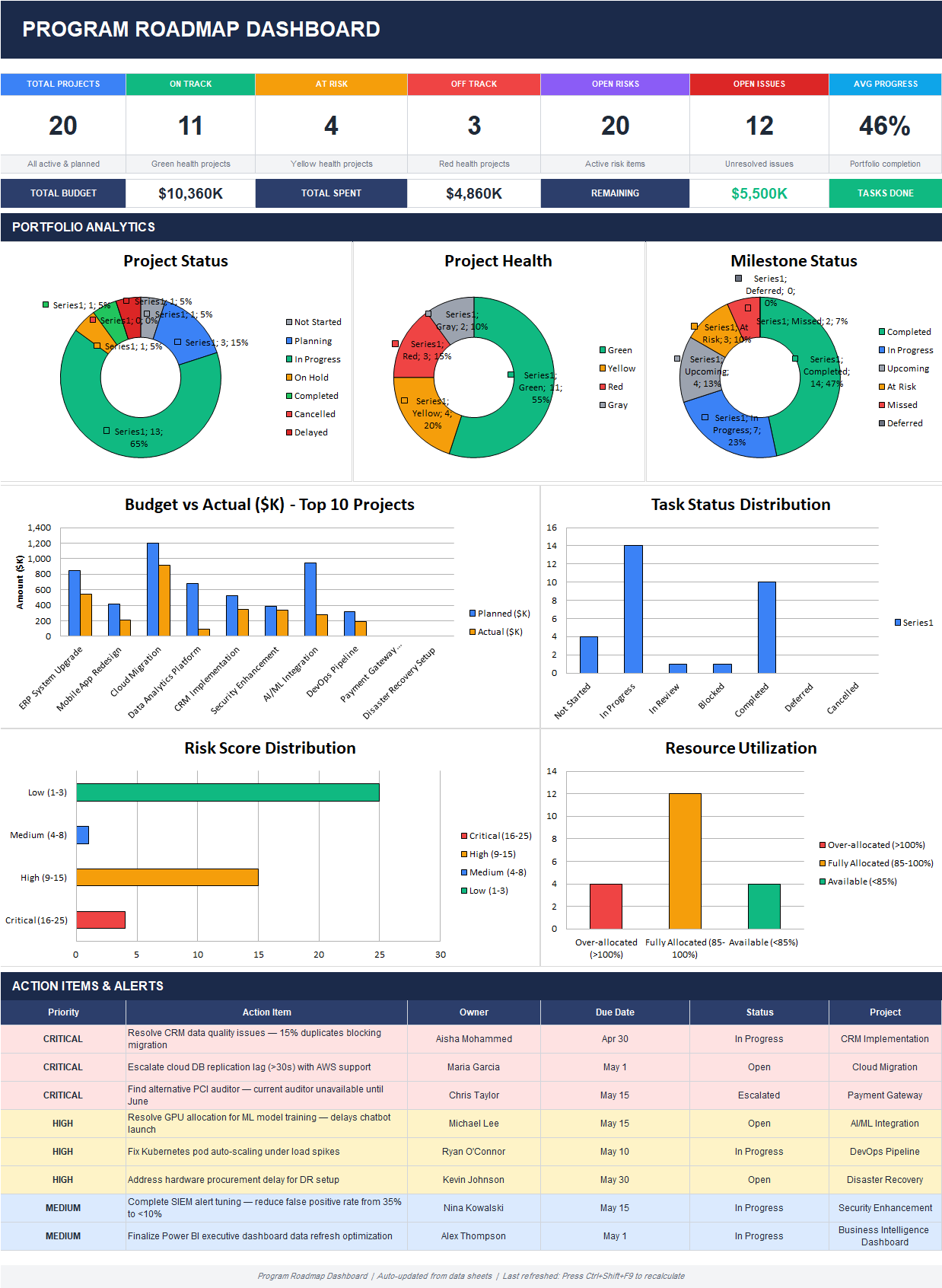Select the Remaining budget value $5,500K
The height and width of the screenshot is (1288, 942).
pos(759,193)
